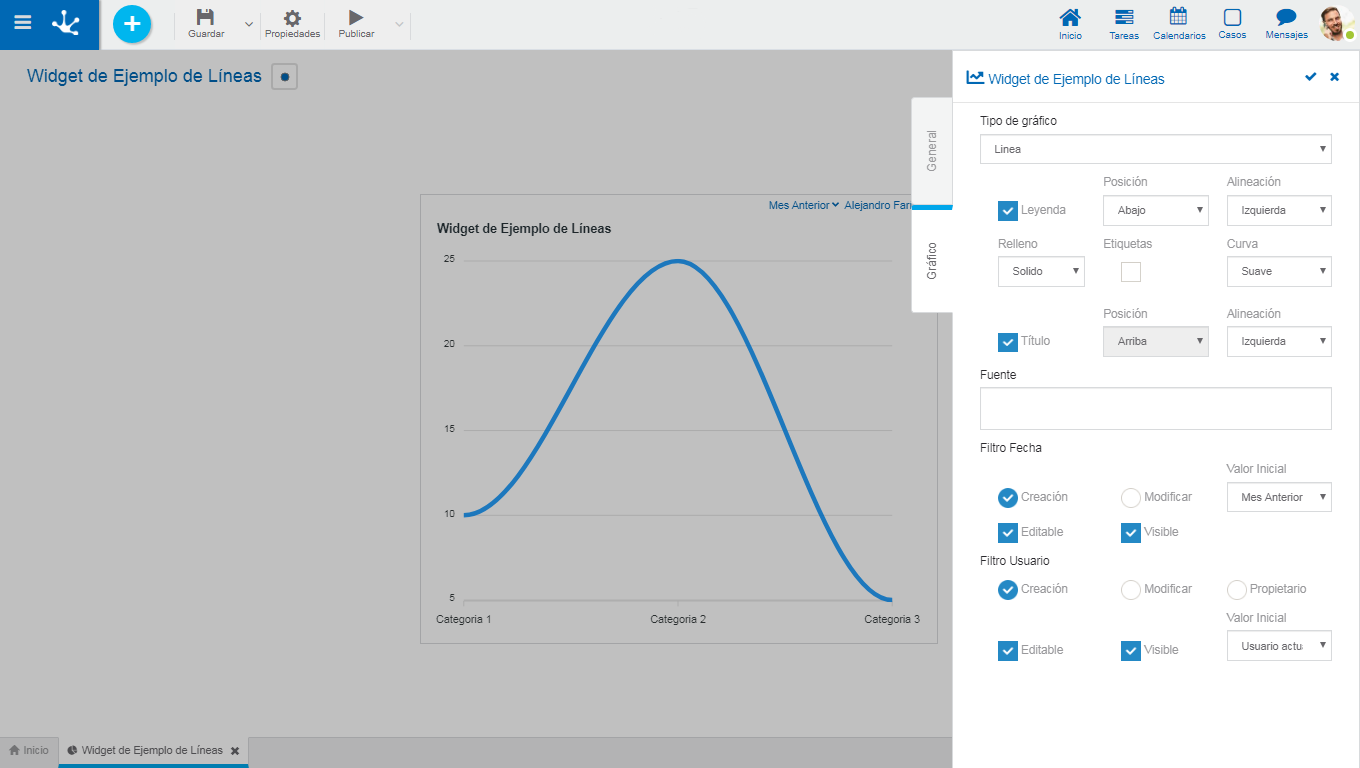The image size is (1360, 768).
Task: Open Propiedades gear icon
Action: (x=292, y=18)
